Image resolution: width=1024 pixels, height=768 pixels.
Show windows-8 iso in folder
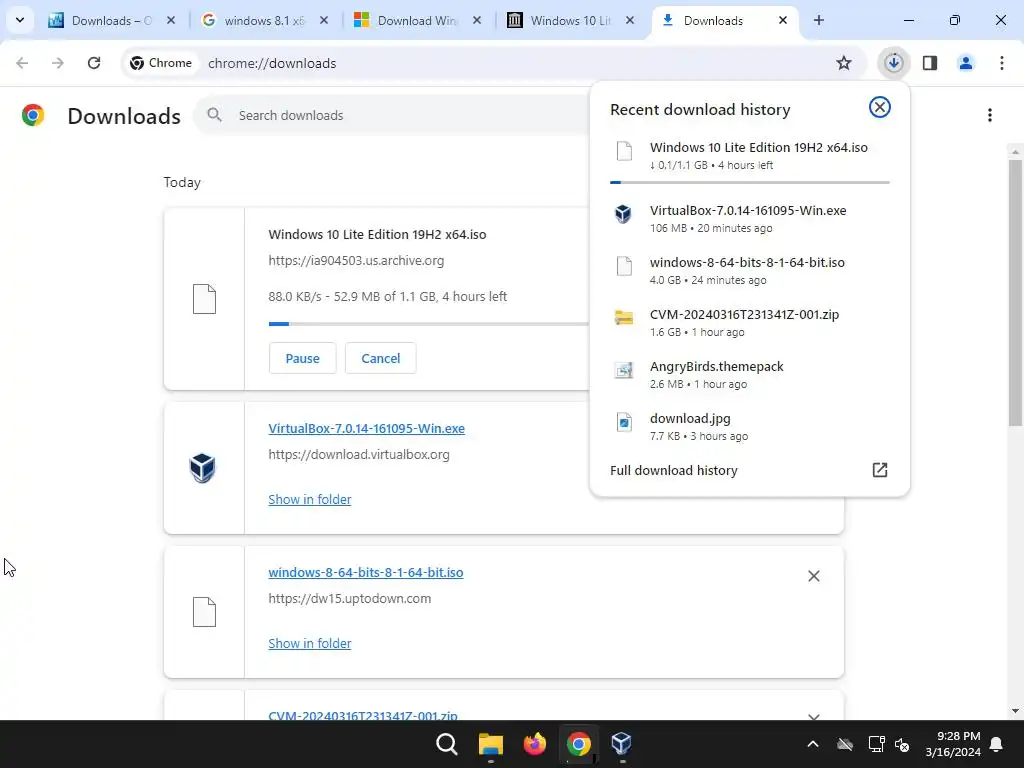click(x=310, y=643)
